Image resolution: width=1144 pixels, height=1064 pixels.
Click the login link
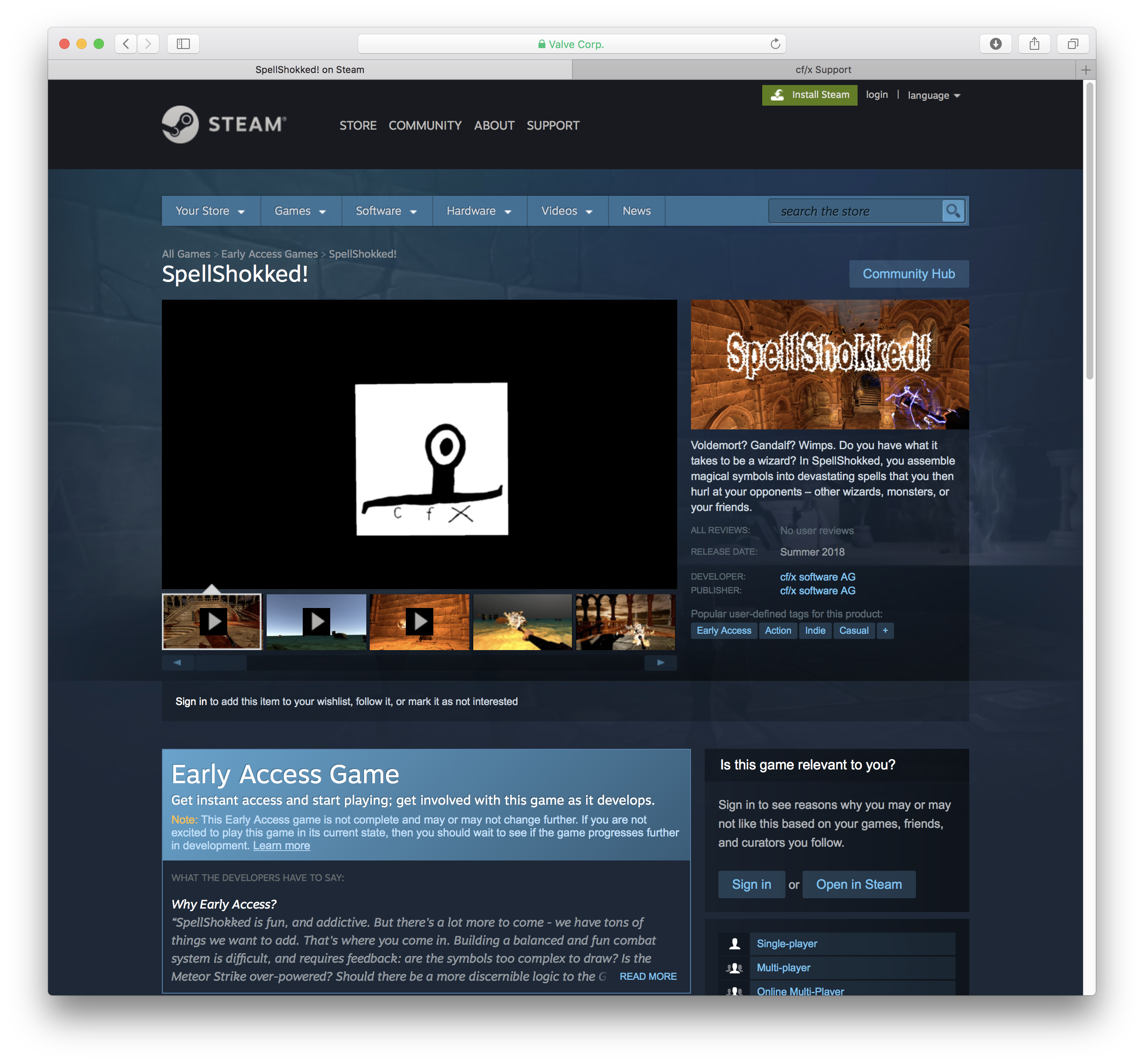[876, 95]
